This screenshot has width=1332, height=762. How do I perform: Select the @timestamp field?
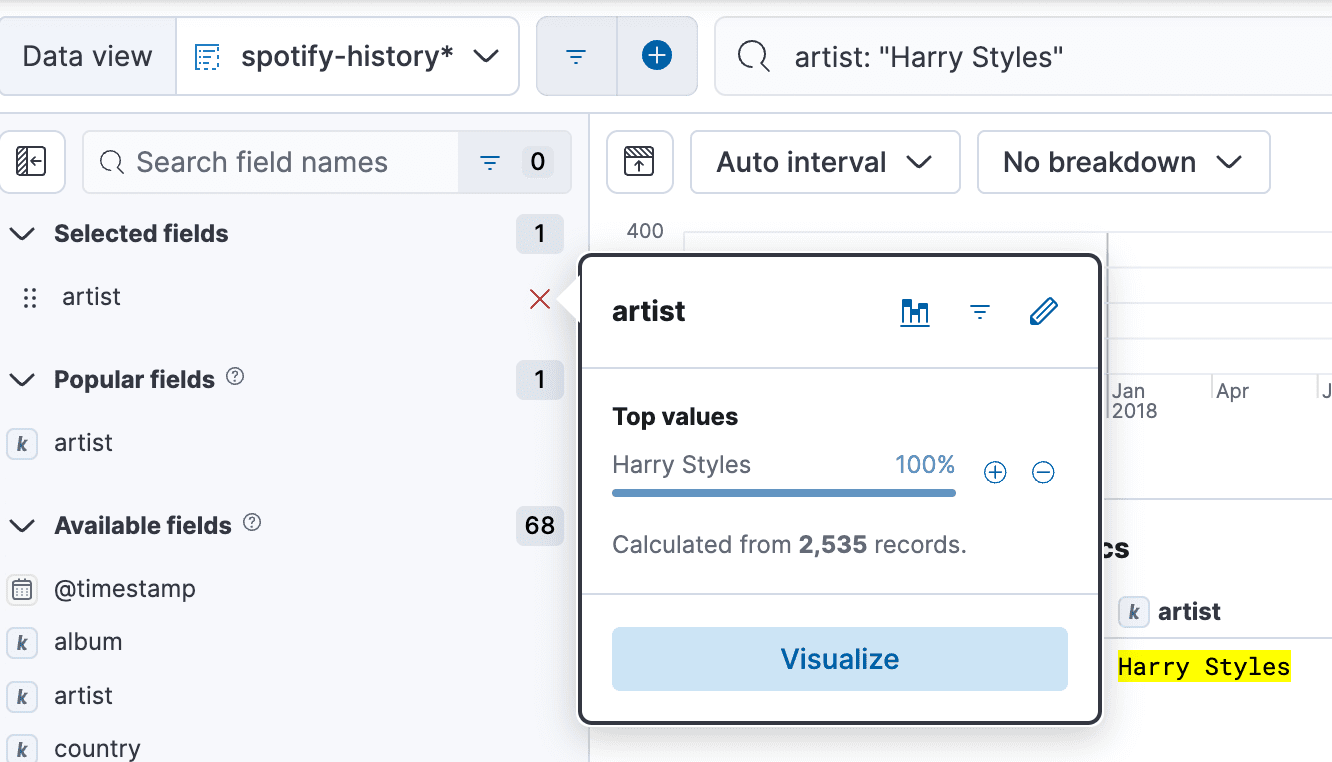coord(124,589)
